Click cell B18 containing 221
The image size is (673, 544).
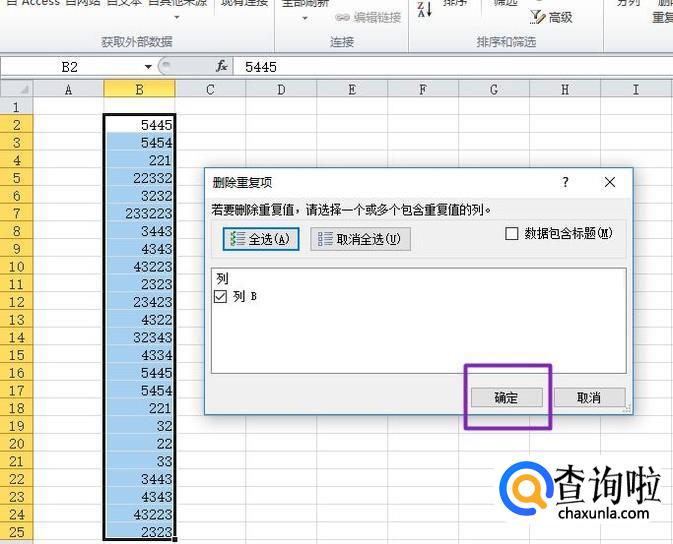click(x=139, y=408)
